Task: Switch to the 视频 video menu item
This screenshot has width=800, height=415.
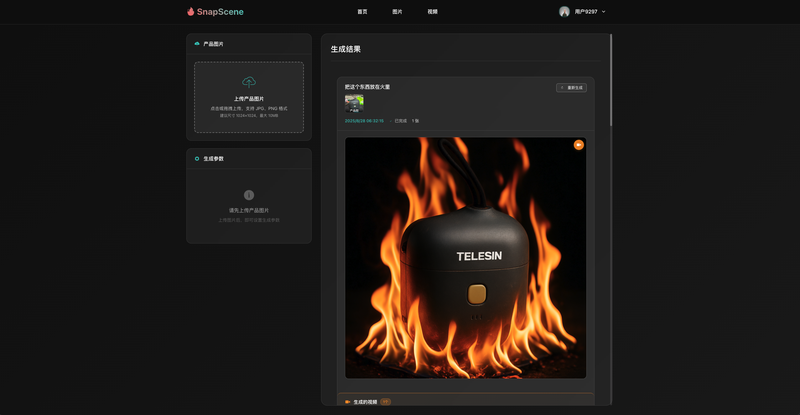Action: (x=433, y=12)
